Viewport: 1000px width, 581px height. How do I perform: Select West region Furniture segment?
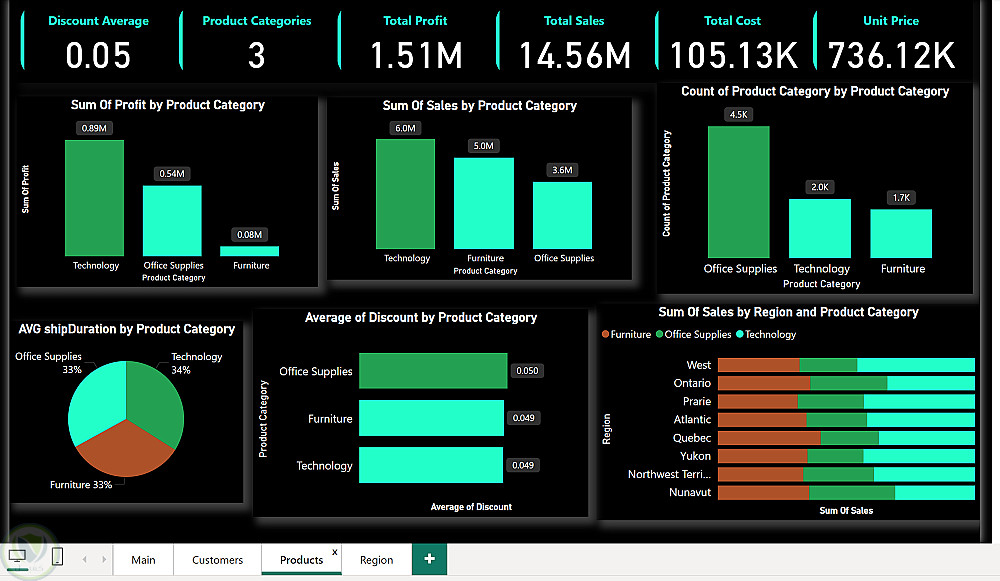click(759, 365)
